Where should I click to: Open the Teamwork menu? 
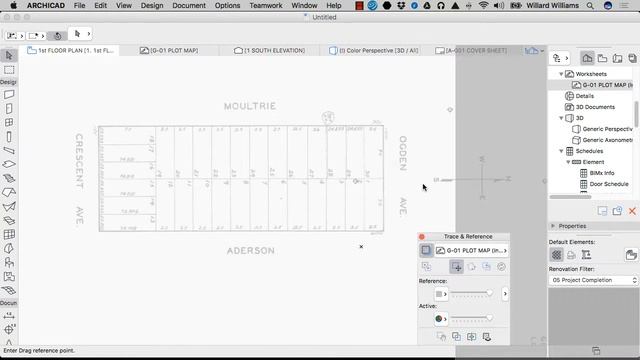coord(266,5)
